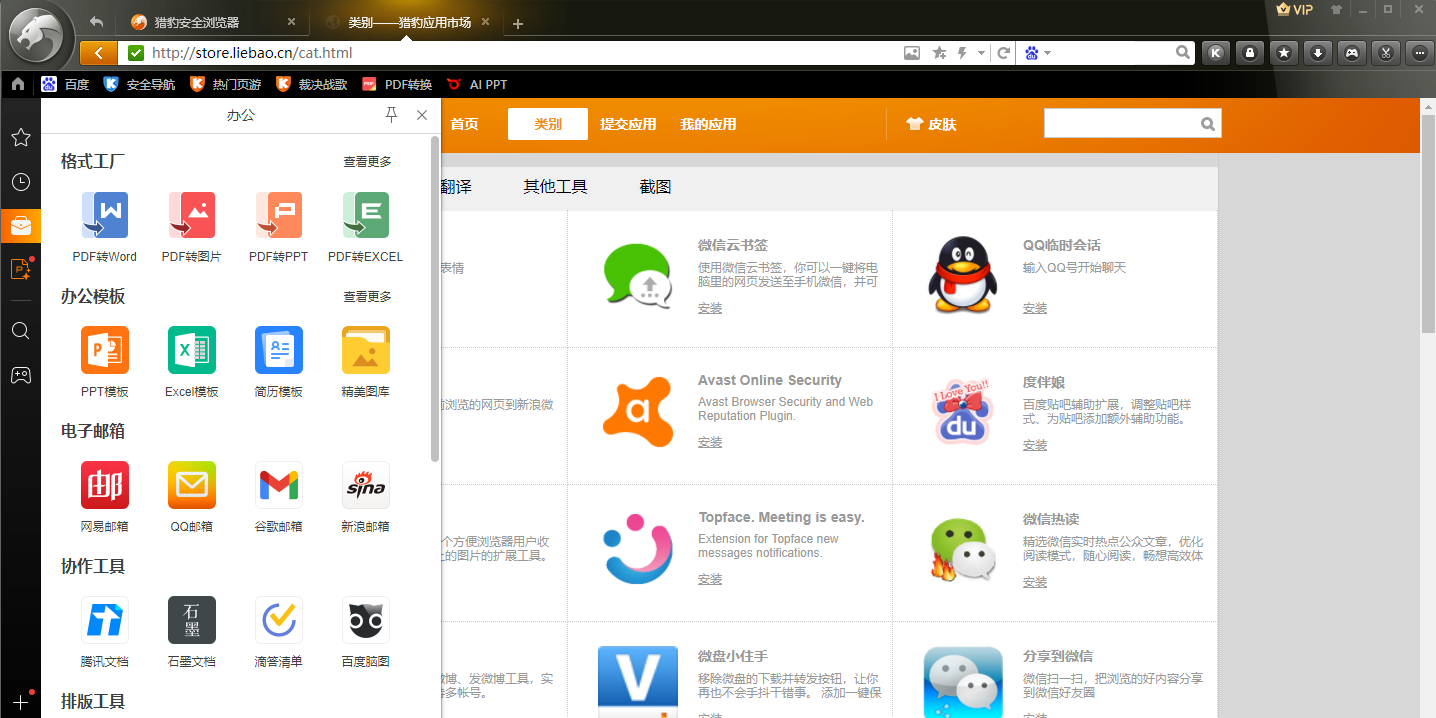Open 腾讯文档 in the collaboration tools

coord(104,620)
